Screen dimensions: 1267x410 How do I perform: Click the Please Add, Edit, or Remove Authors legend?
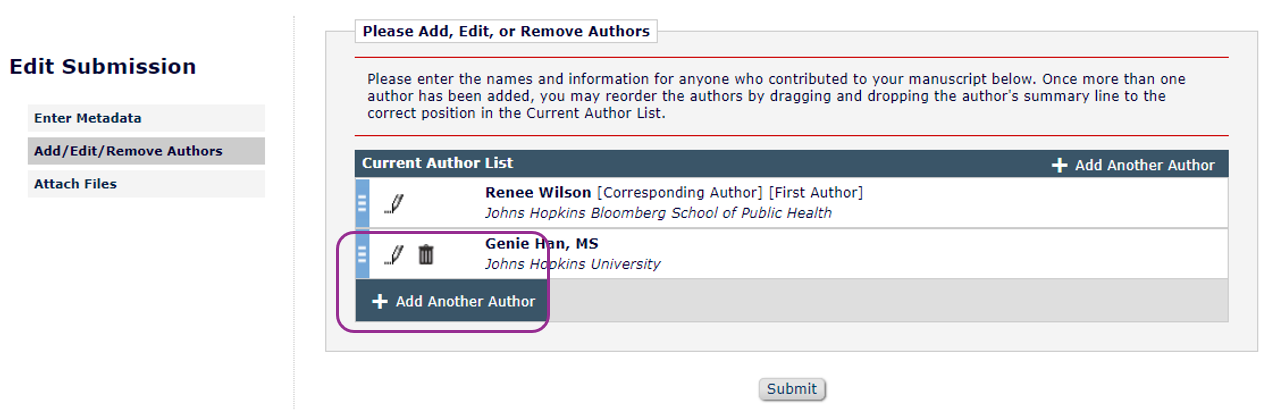click(506, 31)
